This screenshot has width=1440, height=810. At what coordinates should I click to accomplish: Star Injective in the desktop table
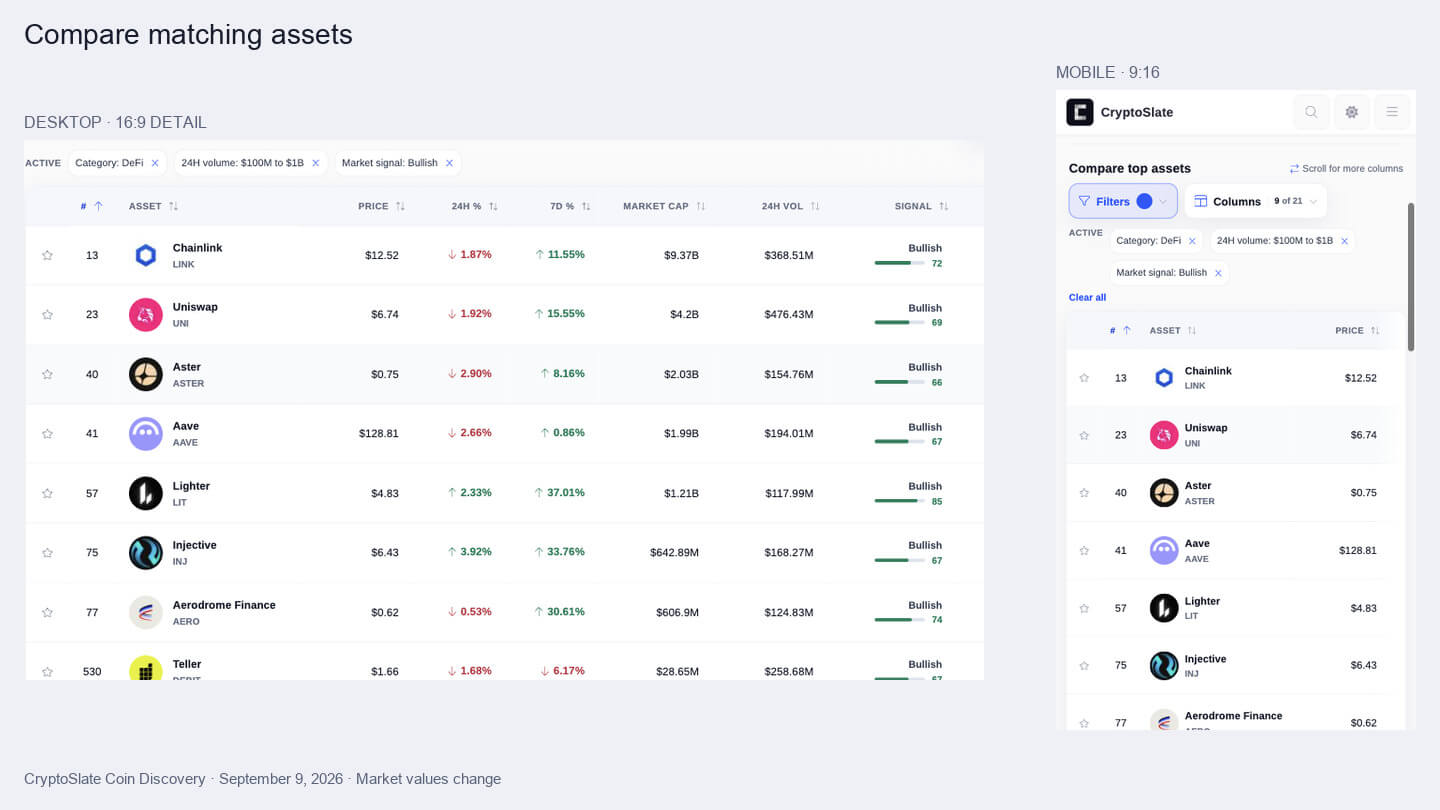(x=47, y=553)
